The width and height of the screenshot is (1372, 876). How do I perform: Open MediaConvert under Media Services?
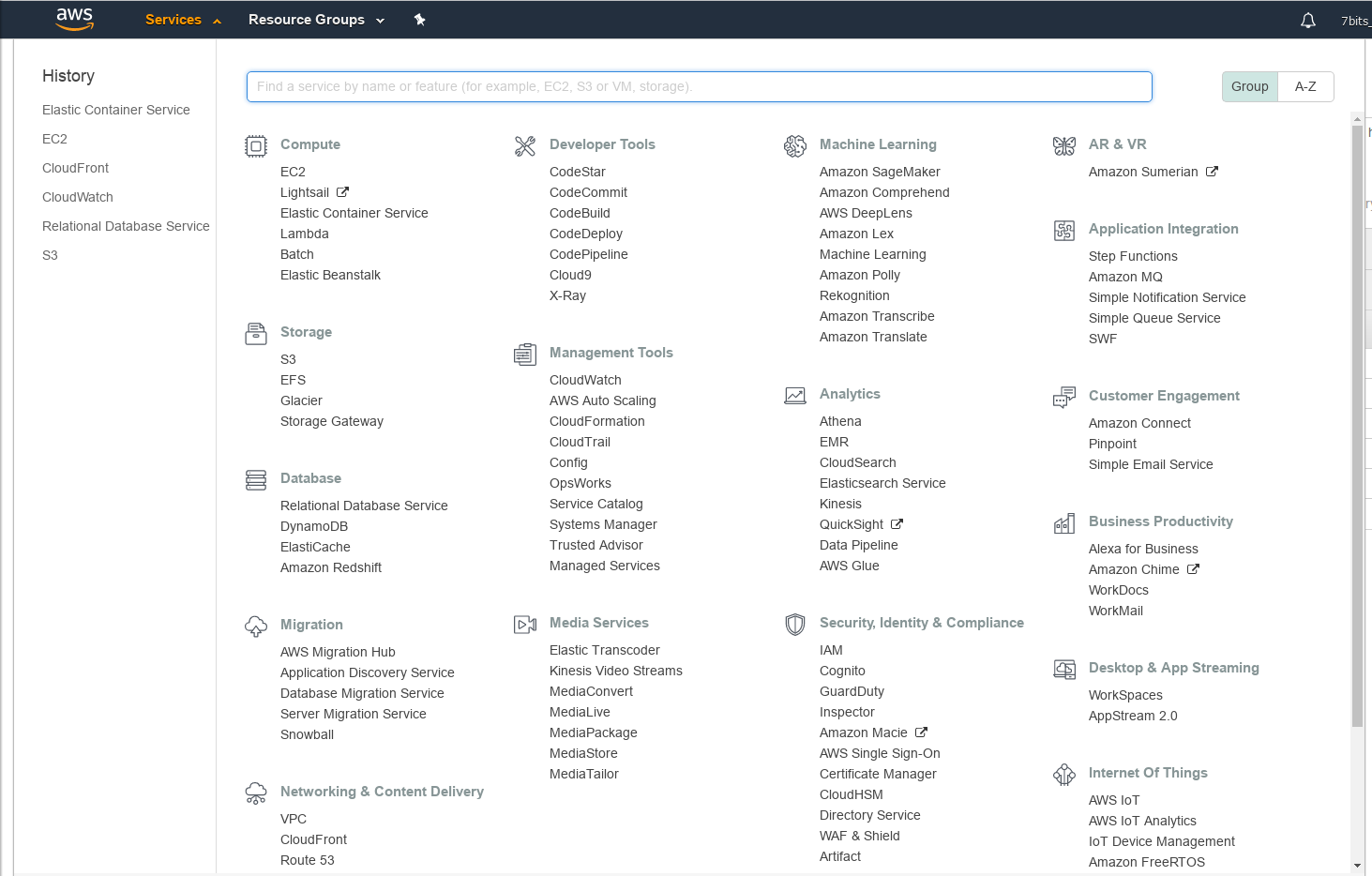point(591,691)
